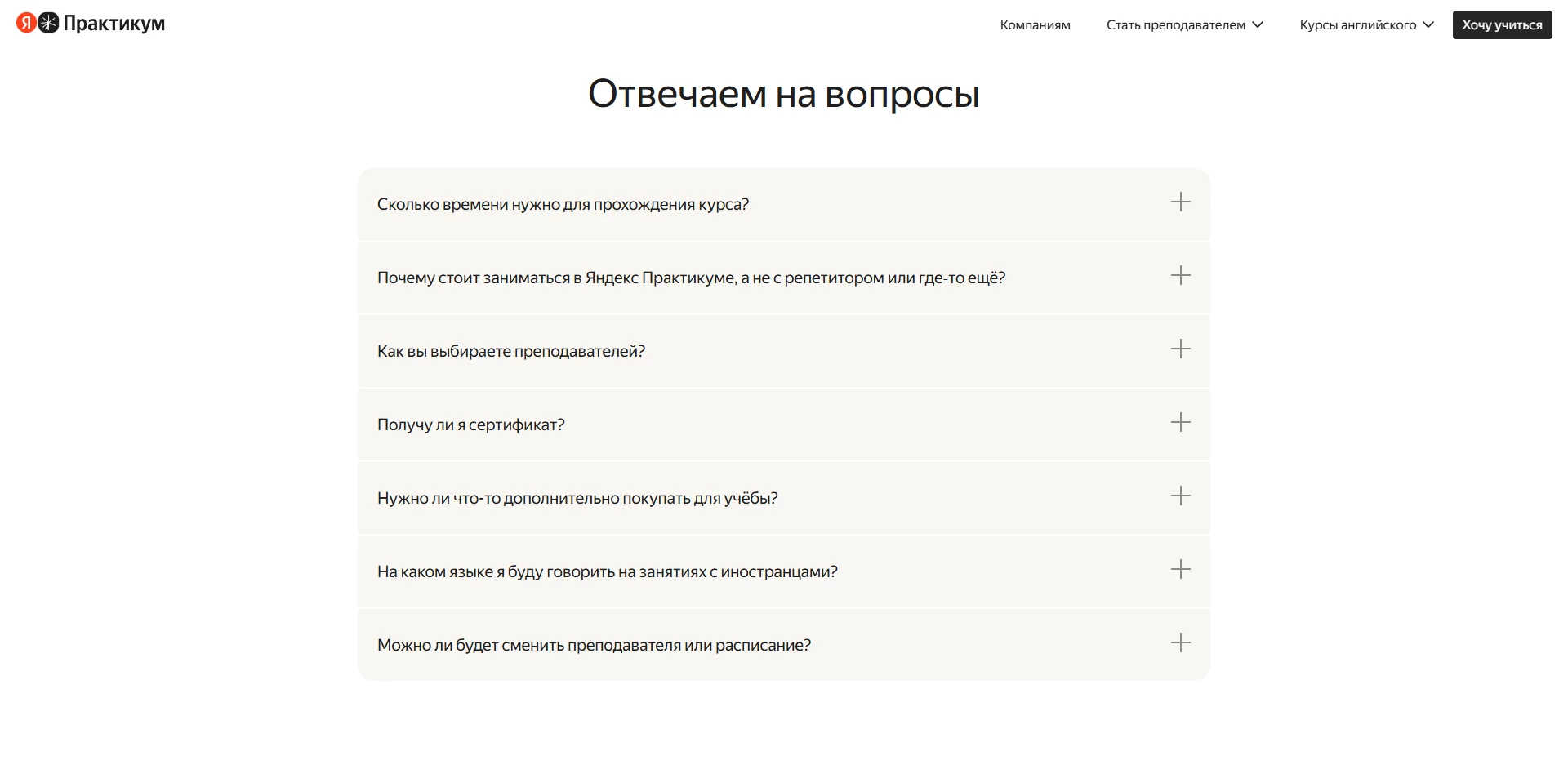Image resolution: width=1568 pixels, height=778 pixels.
Task: Click the black asterisk Practicum icon
Action: (x=51, y=24)
